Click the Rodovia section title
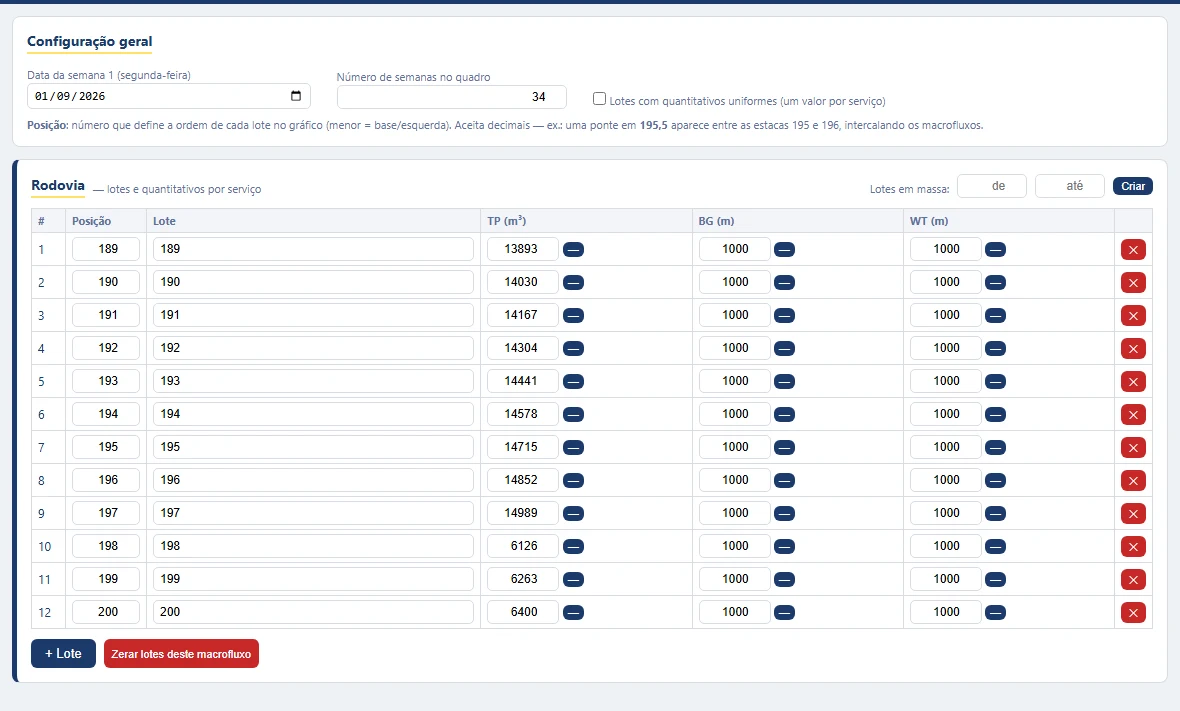The width and height of the screenshot is (1180, 711). point(58,186)
